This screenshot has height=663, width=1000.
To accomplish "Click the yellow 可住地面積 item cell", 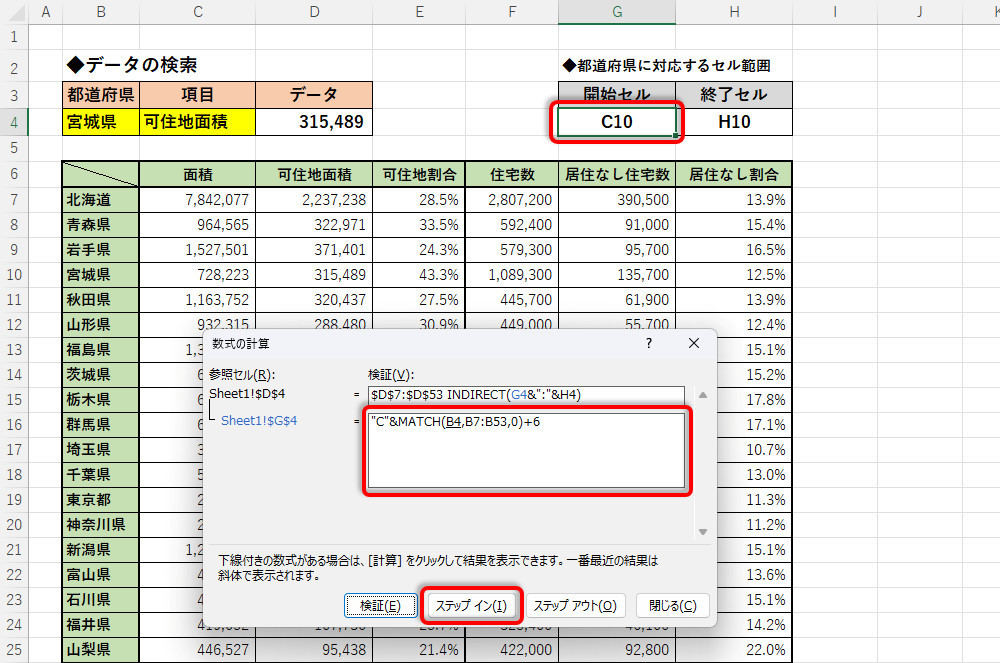I will tap(198, 122).
